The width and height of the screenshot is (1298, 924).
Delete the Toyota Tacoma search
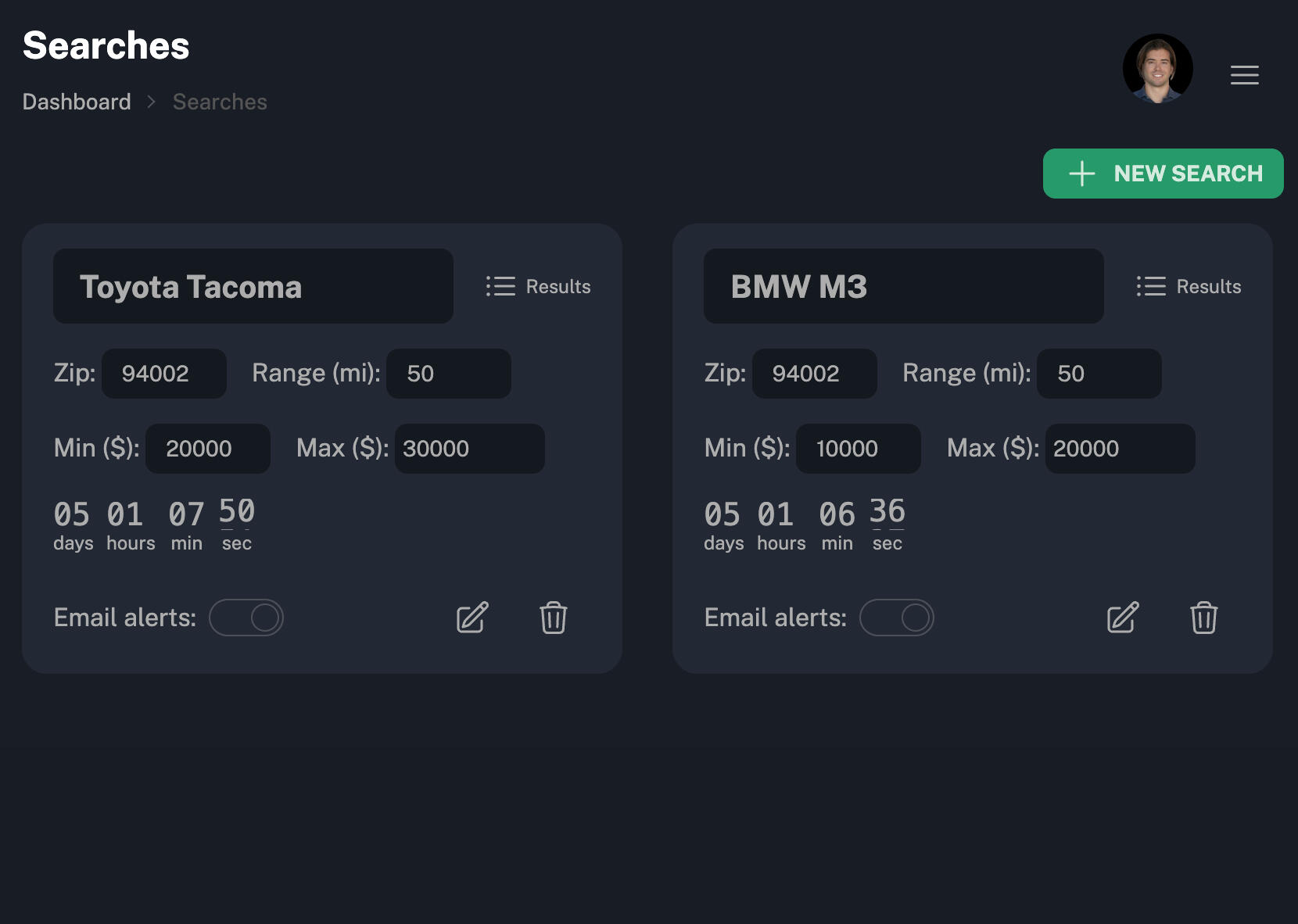(553, 618)
